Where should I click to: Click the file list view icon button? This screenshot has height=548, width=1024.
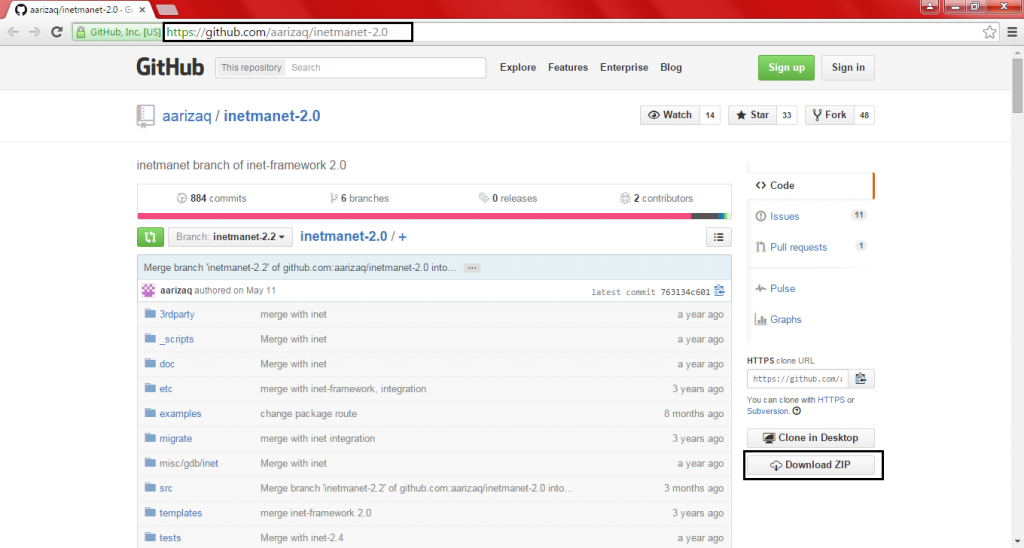pyautogui.click(x=718, y=237)
